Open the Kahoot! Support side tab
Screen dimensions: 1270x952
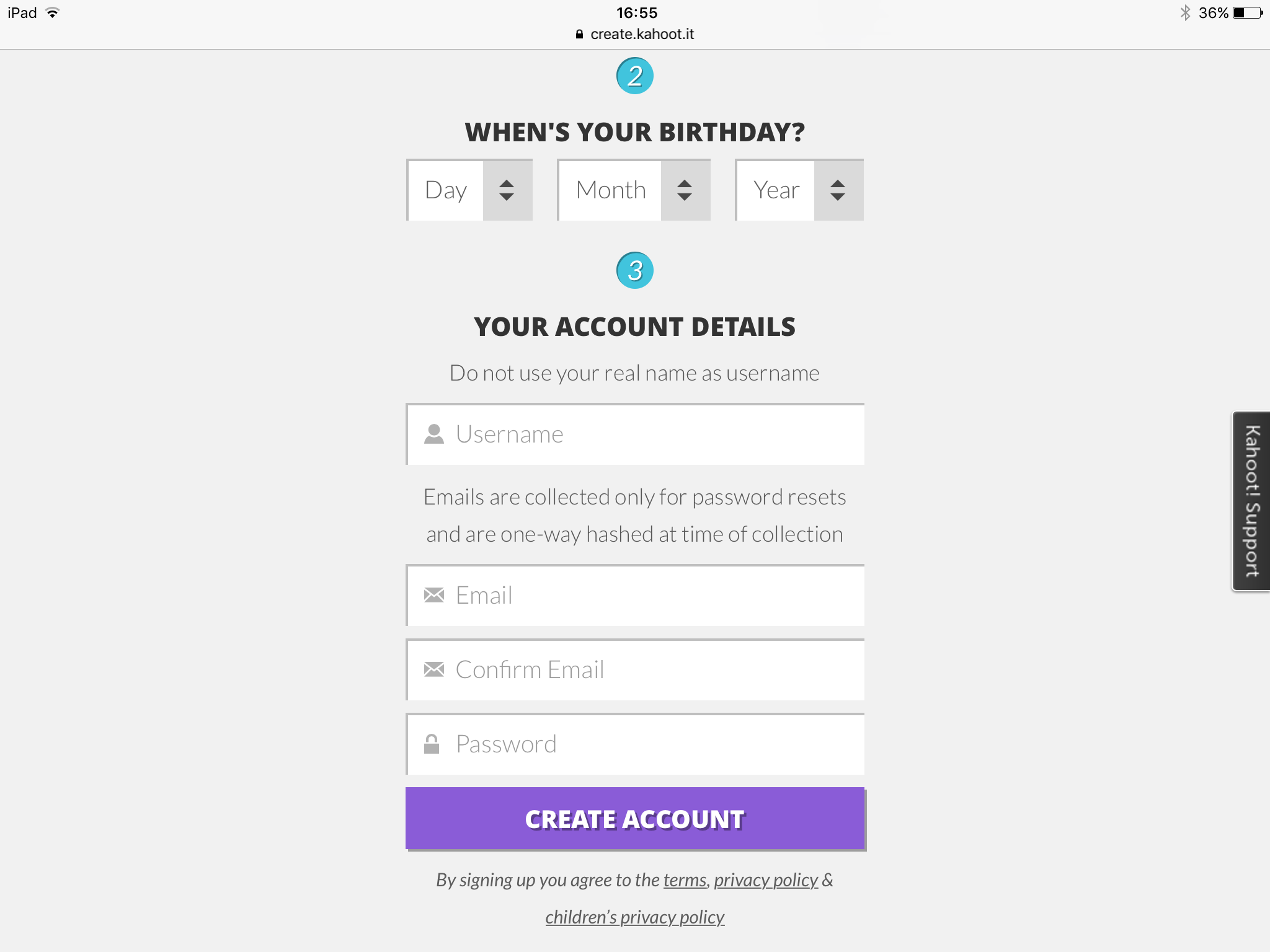pyautogui.click(x=1251, y=501)
